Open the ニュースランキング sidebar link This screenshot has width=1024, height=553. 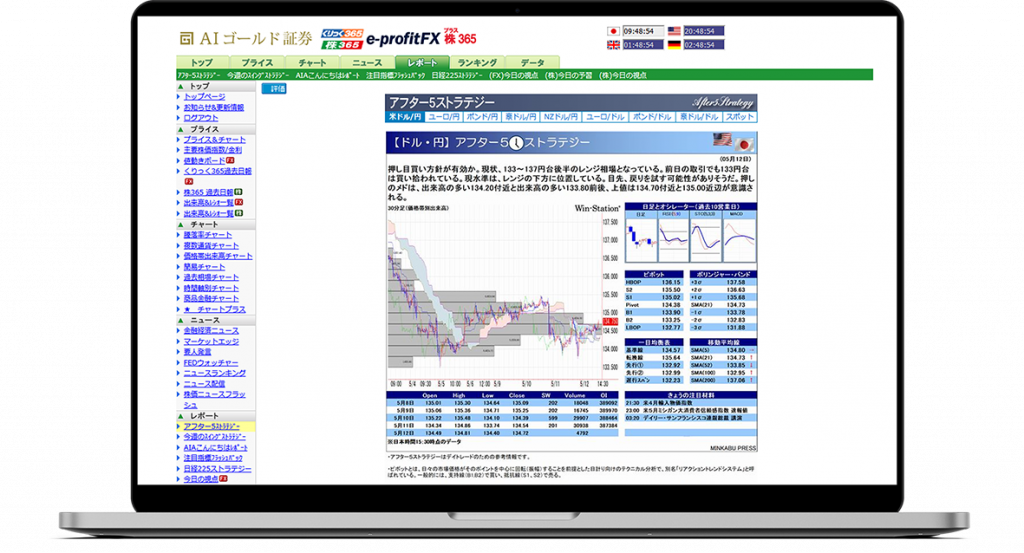[215, 373]
